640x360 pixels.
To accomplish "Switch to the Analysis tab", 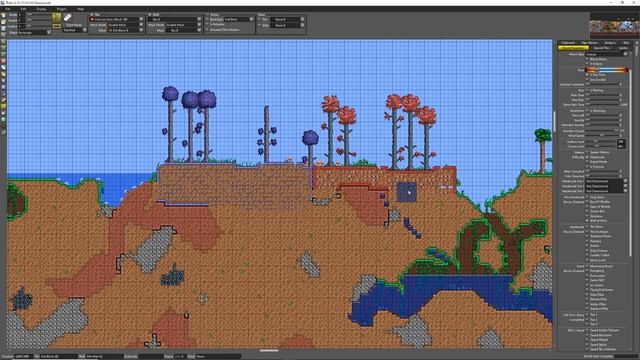I will tap(610, 42).
